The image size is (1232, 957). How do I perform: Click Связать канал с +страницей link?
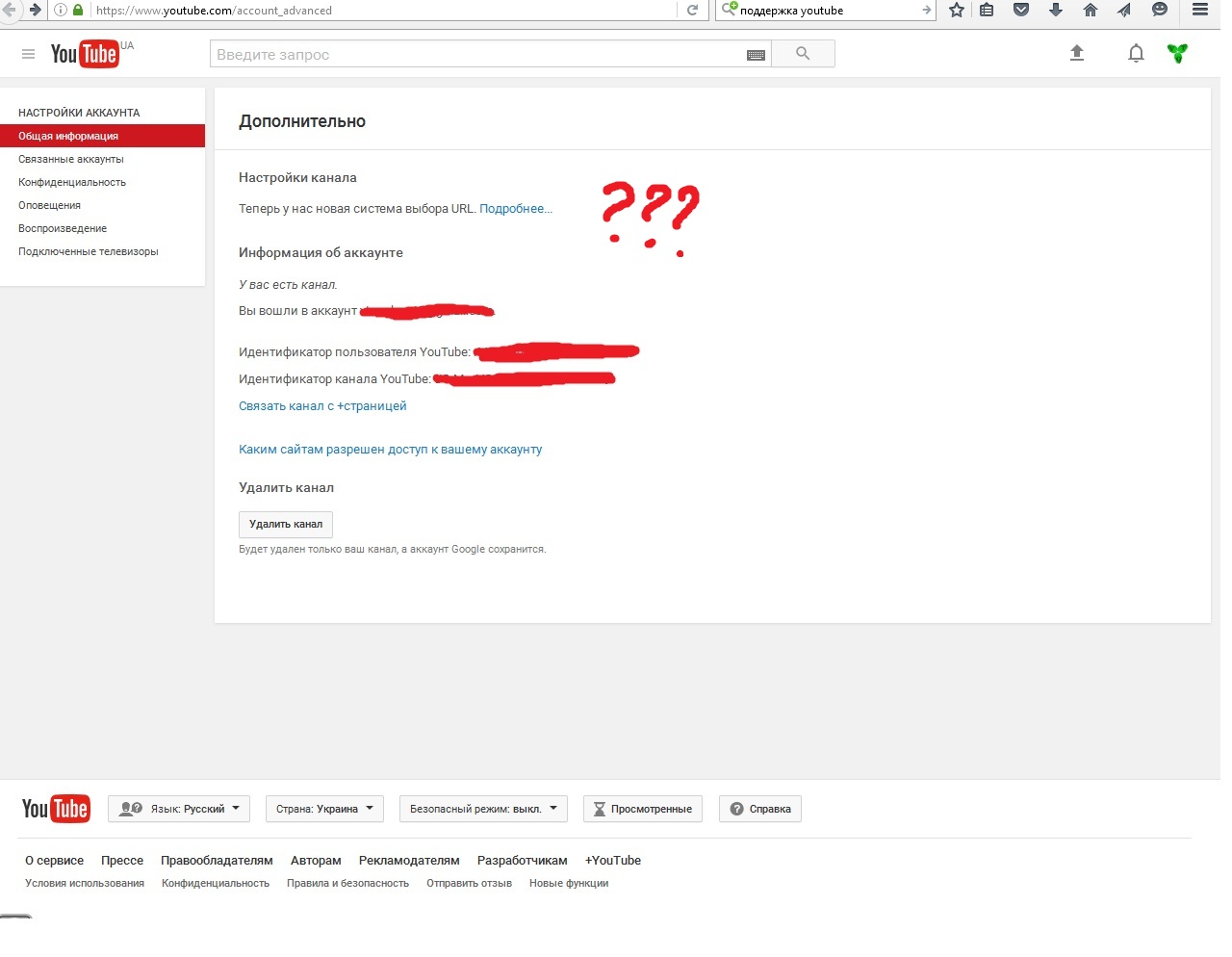point(322,406)
